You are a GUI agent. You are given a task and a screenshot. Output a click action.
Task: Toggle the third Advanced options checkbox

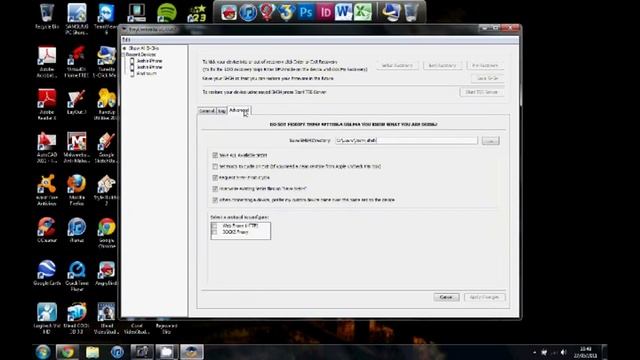click(x=215, y=178)
